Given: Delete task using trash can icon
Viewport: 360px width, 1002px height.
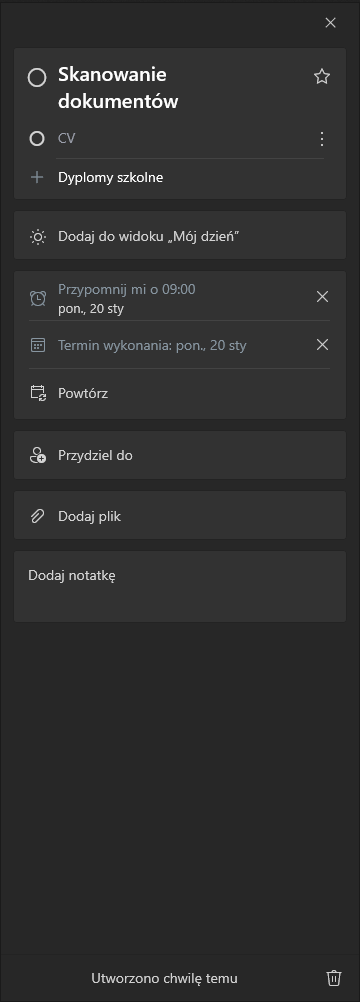Looking at the screenshot, I should [x=334, y=978].
